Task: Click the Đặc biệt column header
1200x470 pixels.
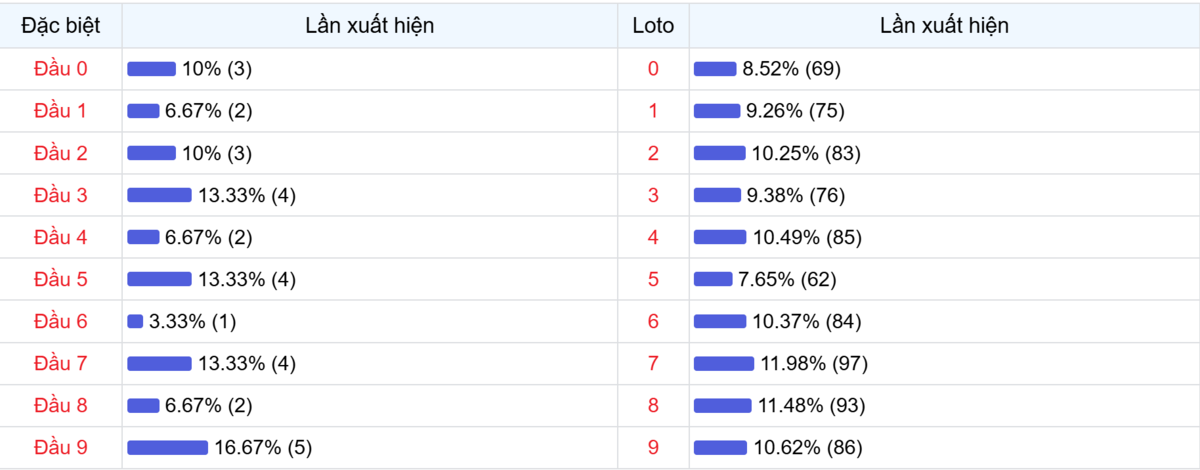Action: [61, 26]
